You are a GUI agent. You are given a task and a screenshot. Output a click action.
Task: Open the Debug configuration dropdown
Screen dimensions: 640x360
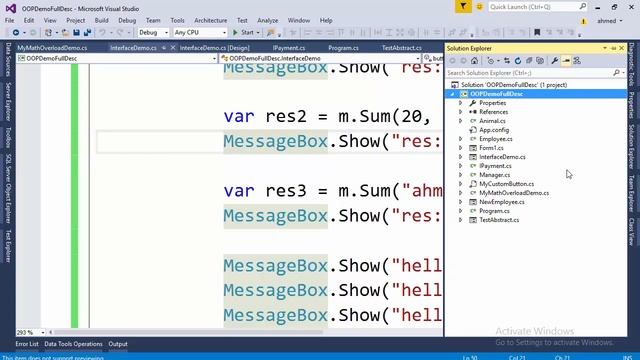166,33
